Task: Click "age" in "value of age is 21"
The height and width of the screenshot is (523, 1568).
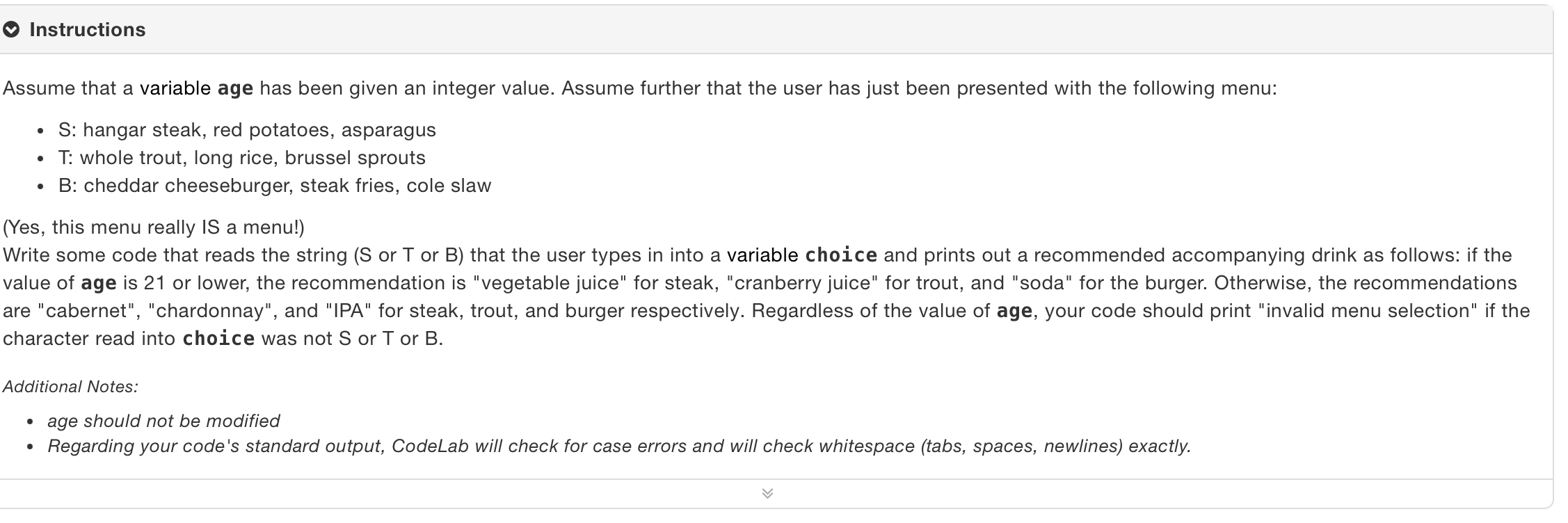Action: (99, 284)
